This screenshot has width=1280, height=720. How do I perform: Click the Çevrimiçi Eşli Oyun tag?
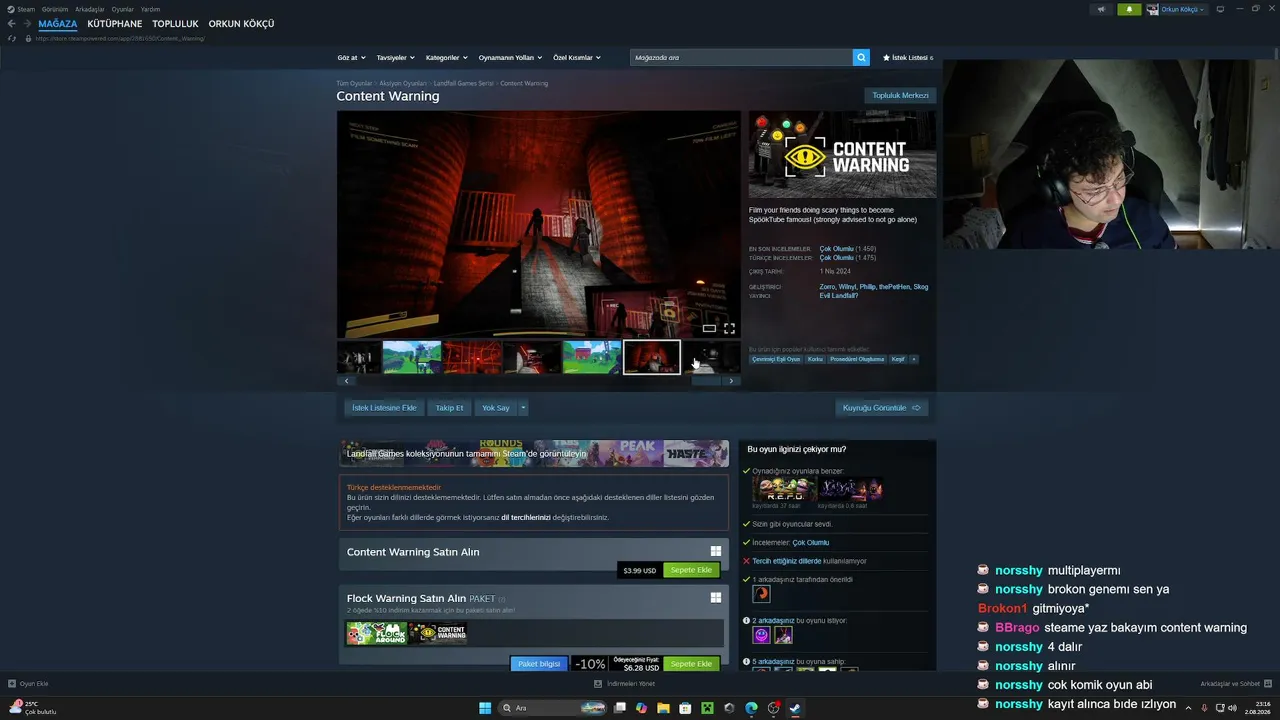776,359
